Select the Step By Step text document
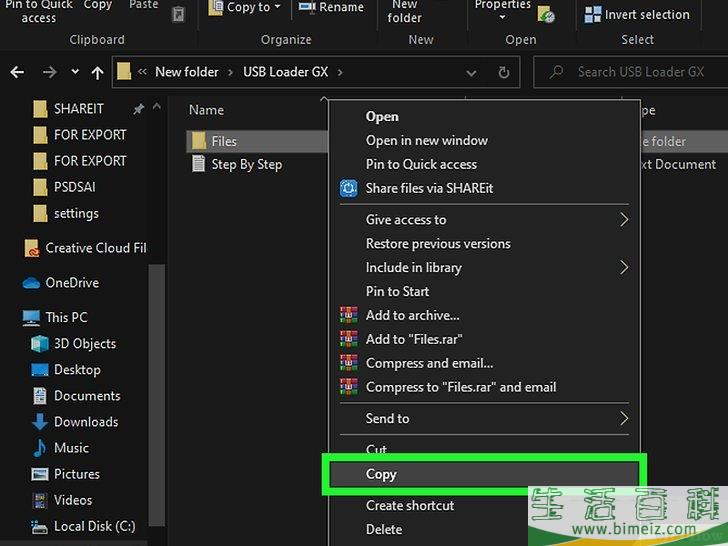This screenshot has width=728, height=546. click(x=237, y=164)
